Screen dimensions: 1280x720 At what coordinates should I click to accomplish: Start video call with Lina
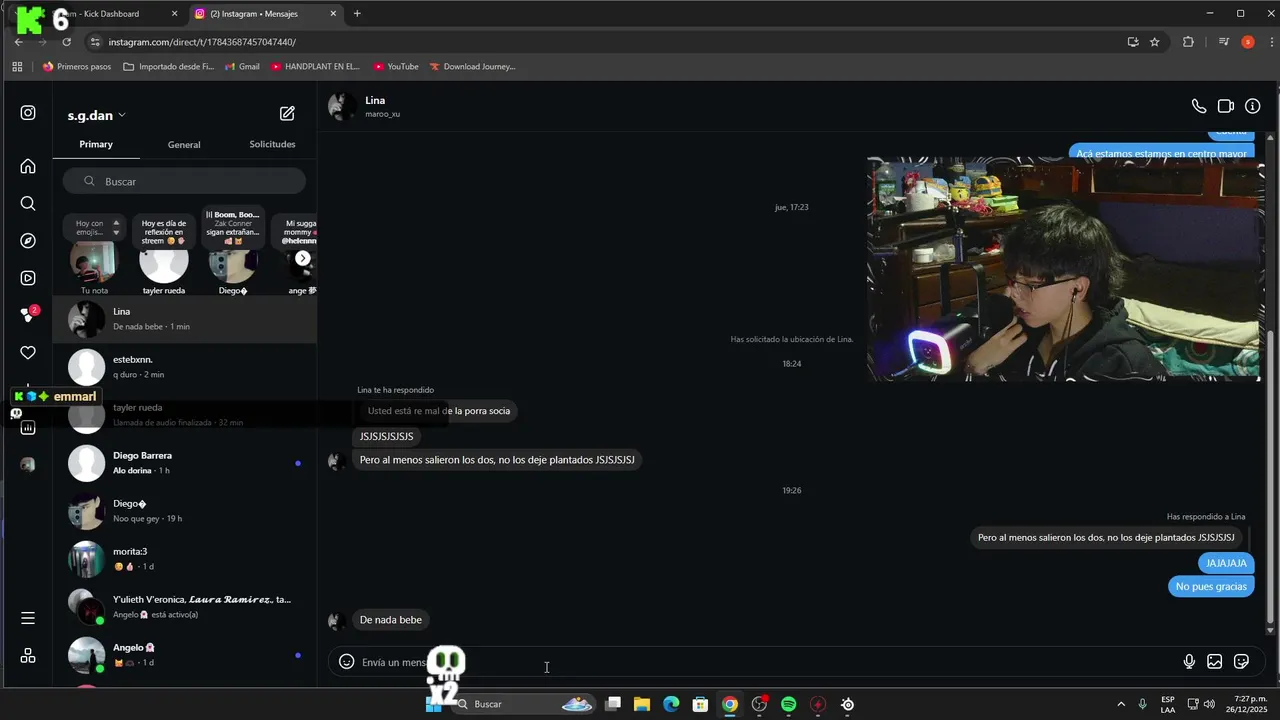click(1226, 106)
